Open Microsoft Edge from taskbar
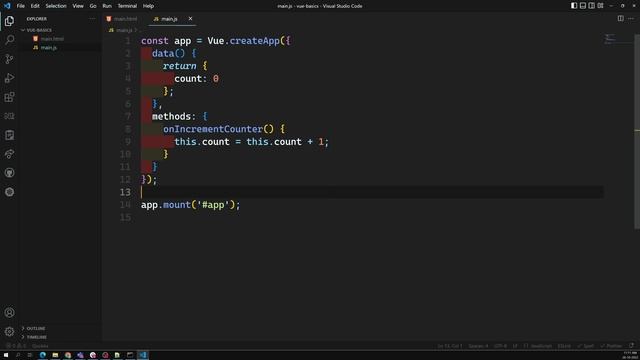Viewport: 640px width, 360px height. click(x=42, y=355)
